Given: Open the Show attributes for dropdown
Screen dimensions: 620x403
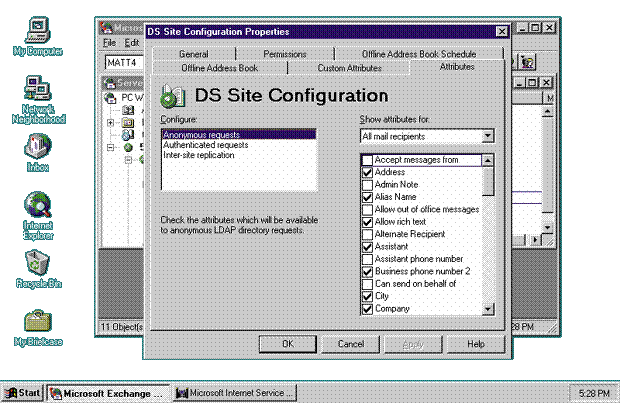Looking at the screenshot, I should pyautogui.click(x=488, y=136).
